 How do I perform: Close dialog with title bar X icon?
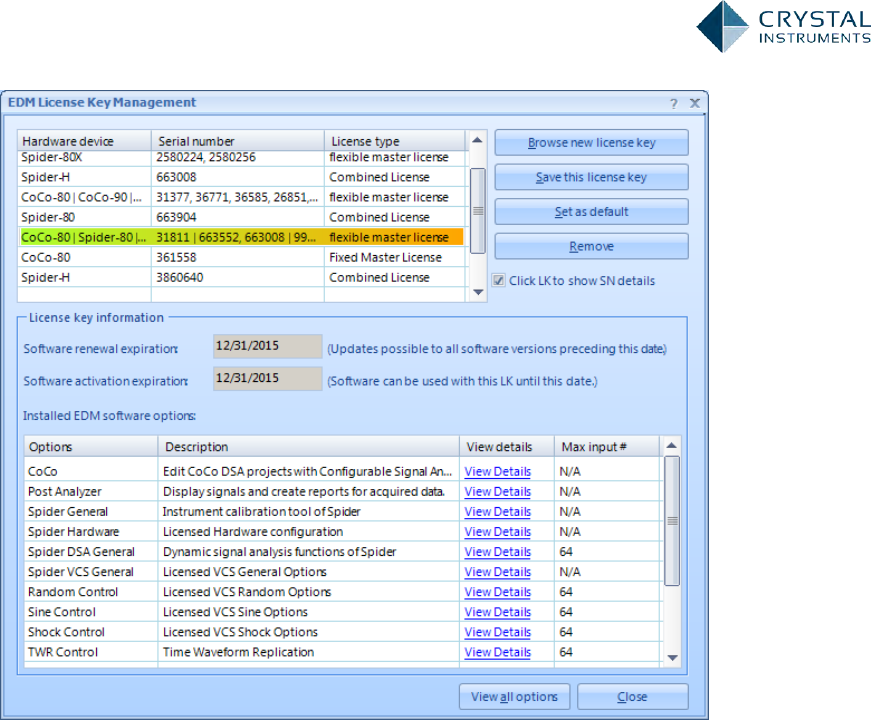pos(694,103)
